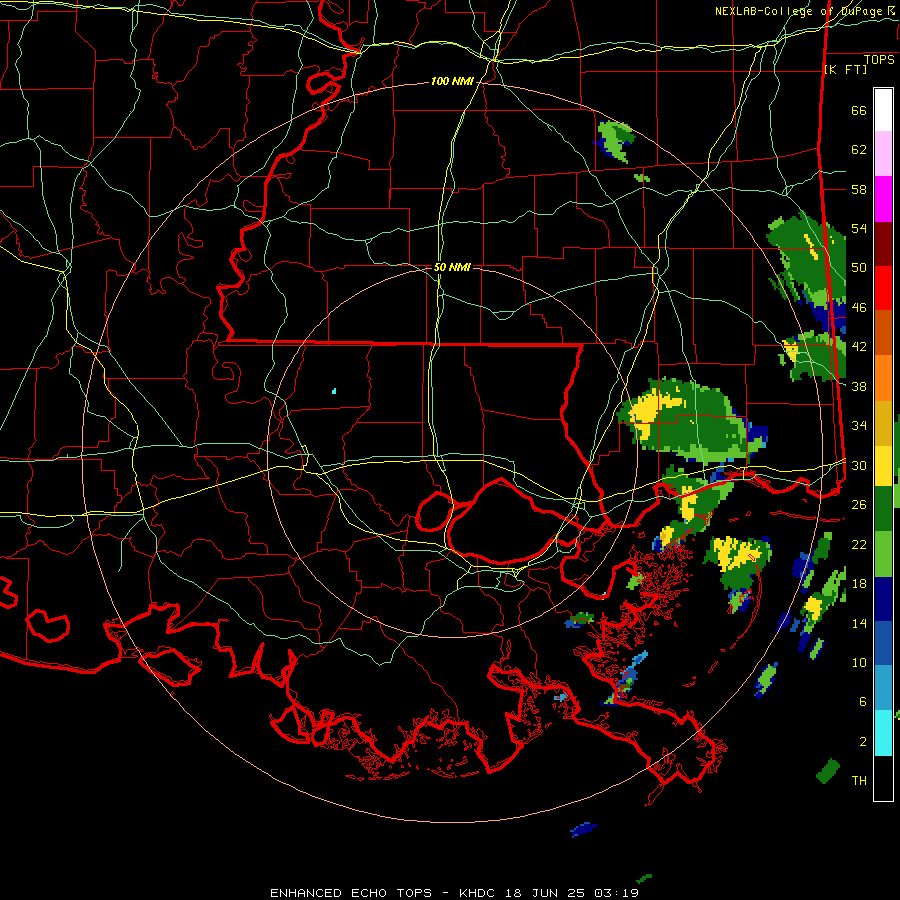Click the "100 NMI" range ring label

click(x=452, y=82)
